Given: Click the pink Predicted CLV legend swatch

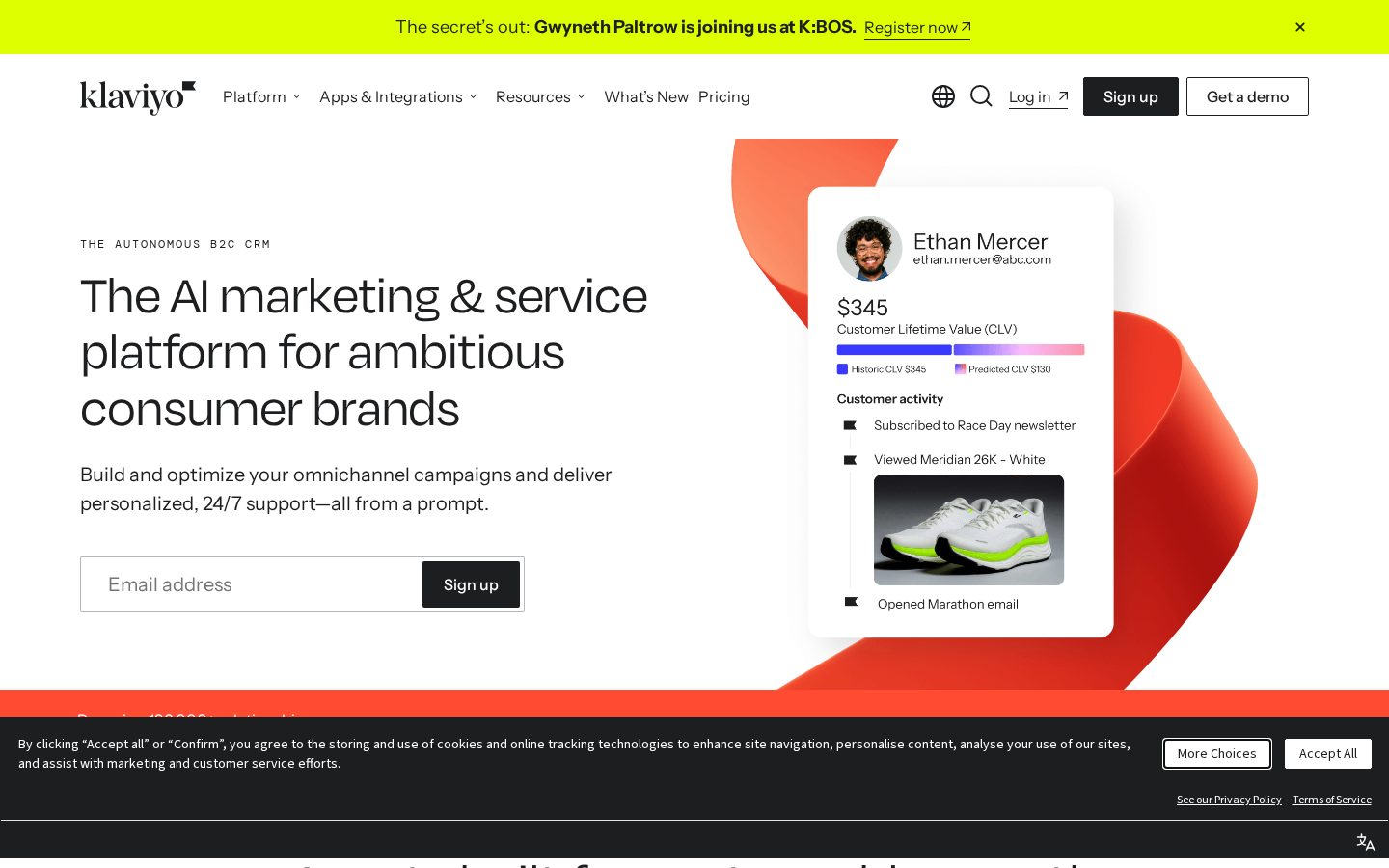Looking at the screenshot, I should coord(960,369).
